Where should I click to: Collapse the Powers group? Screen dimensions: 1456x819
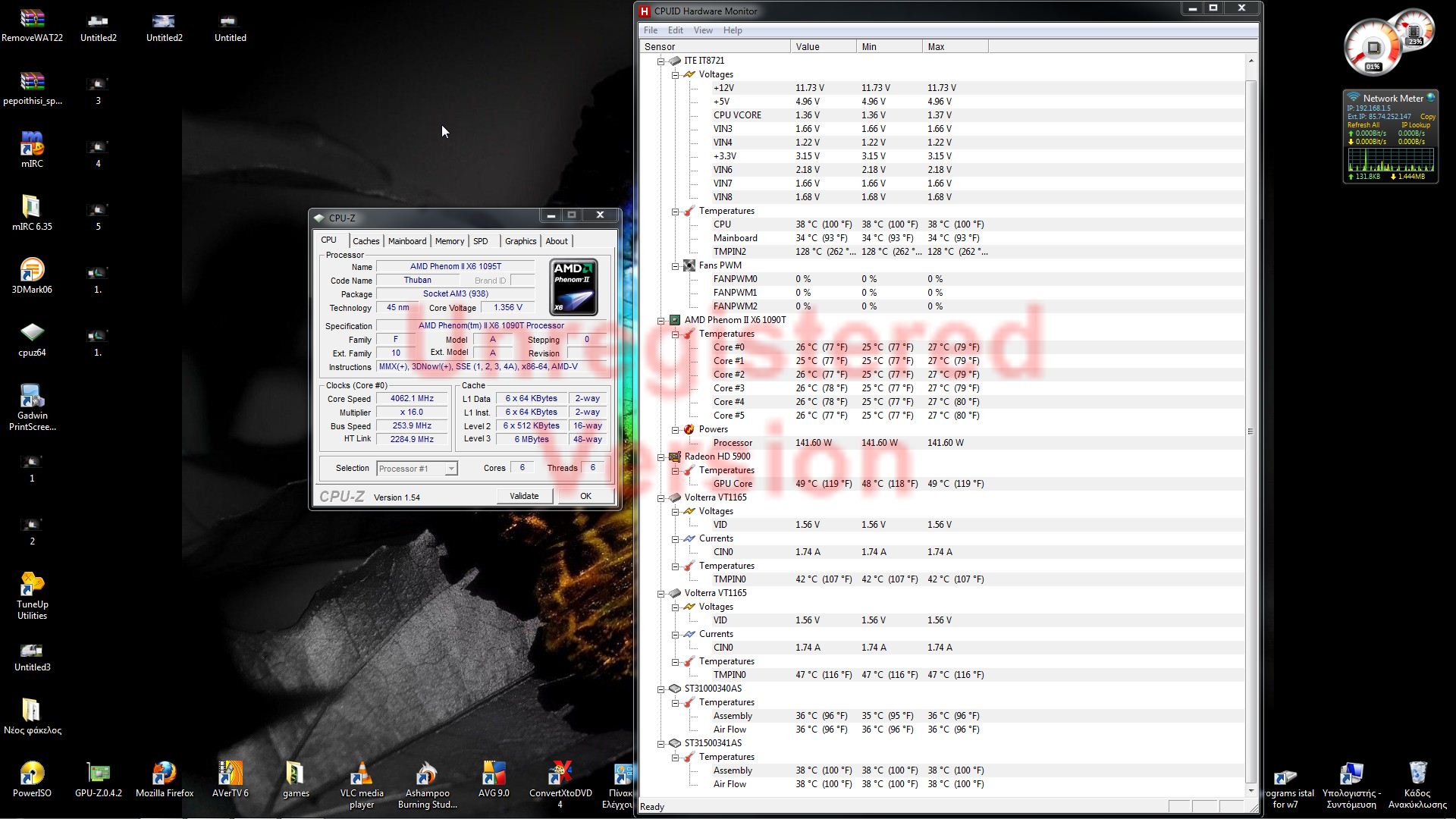tap(675, 429)
